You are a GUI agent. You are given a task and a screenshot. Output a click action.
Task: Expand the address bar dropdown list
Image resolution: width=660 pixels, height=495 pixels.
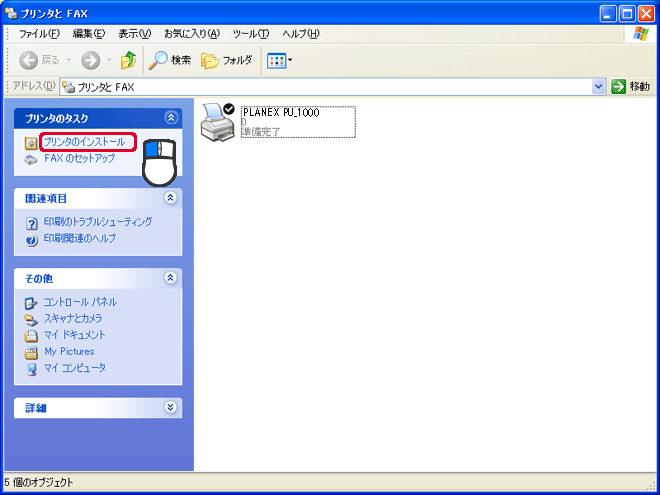click(598, 87)
